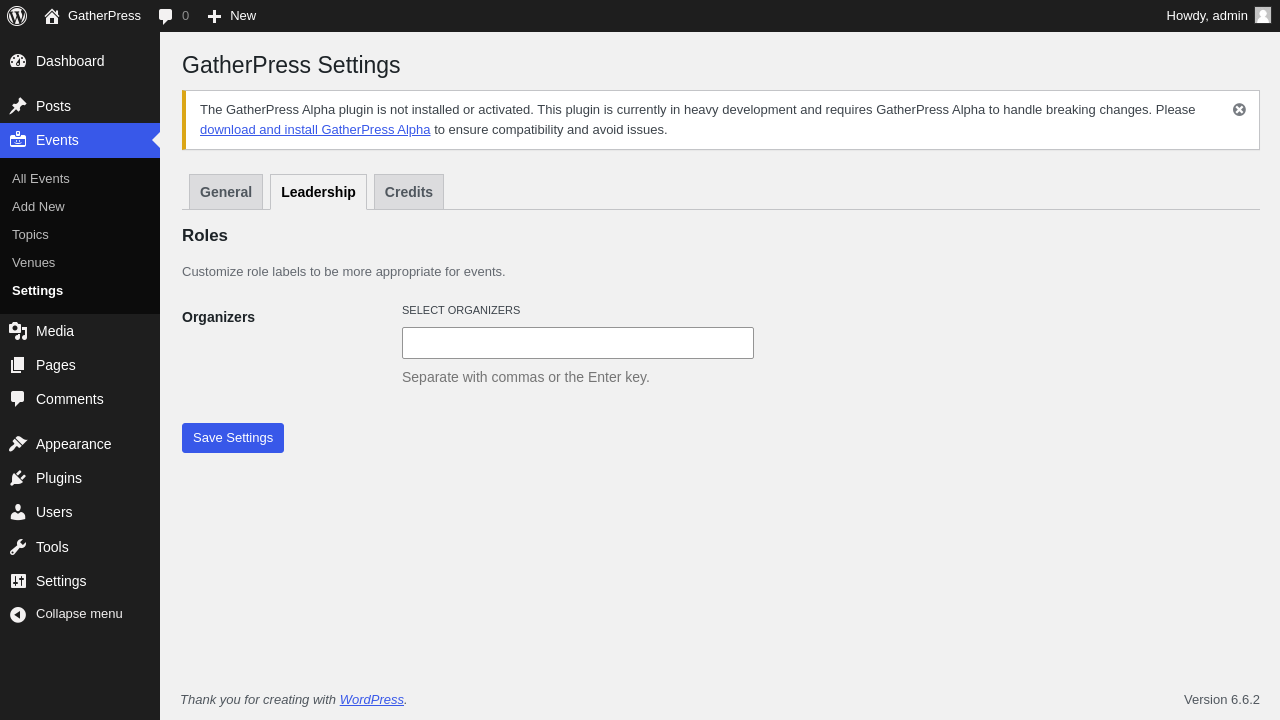
Task: Focus the Select Organizers input field
Action: [x=578, y=343]
